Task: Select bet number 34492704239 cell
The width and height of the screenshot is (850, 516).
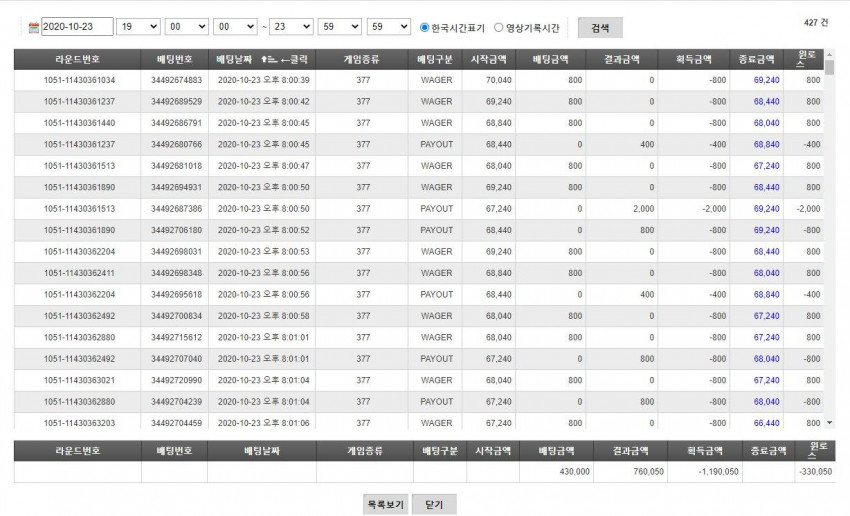Action: [x=176, y=402]
